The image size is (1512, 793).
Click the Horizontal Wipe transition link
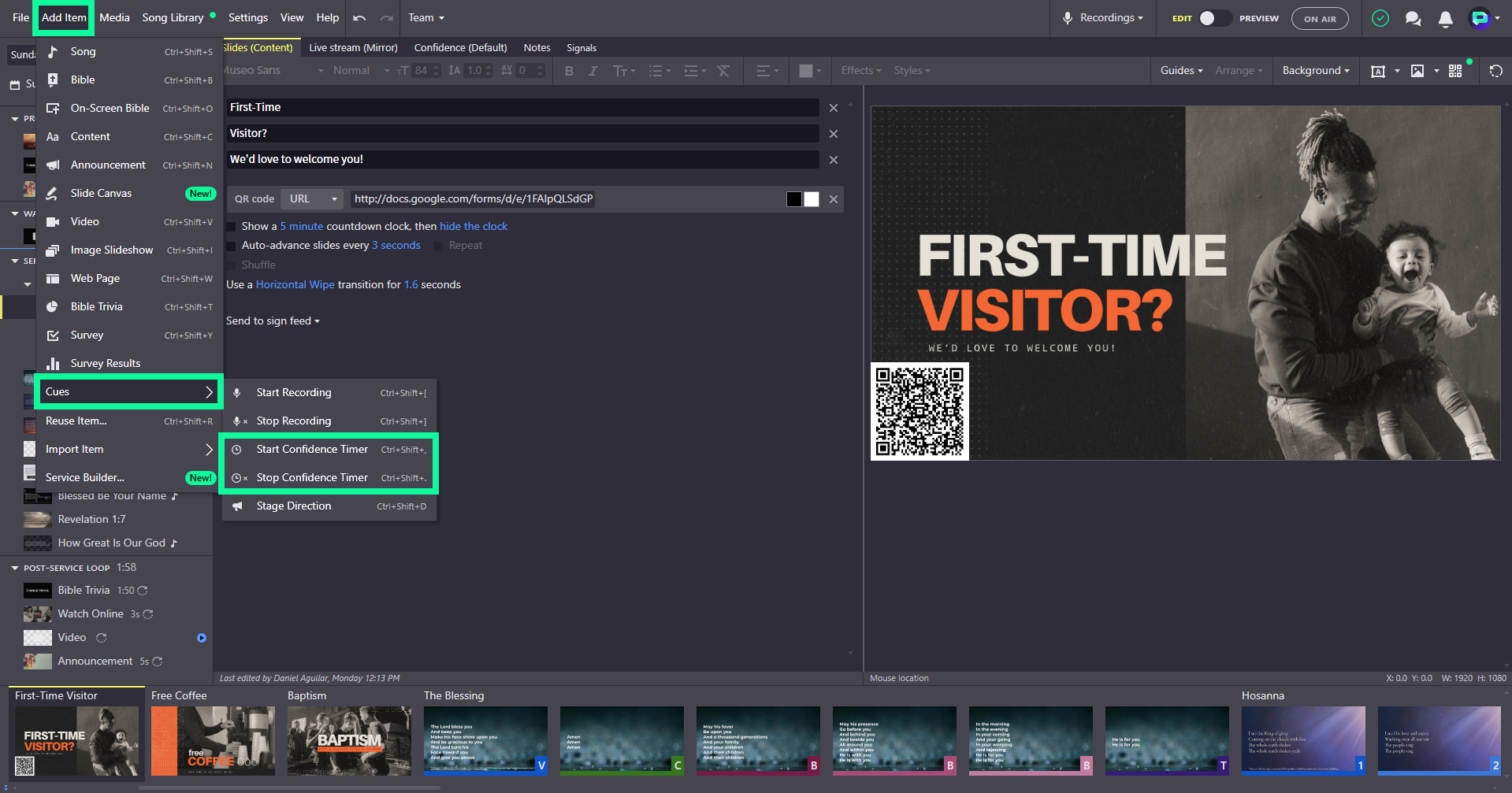click(295, 285)
